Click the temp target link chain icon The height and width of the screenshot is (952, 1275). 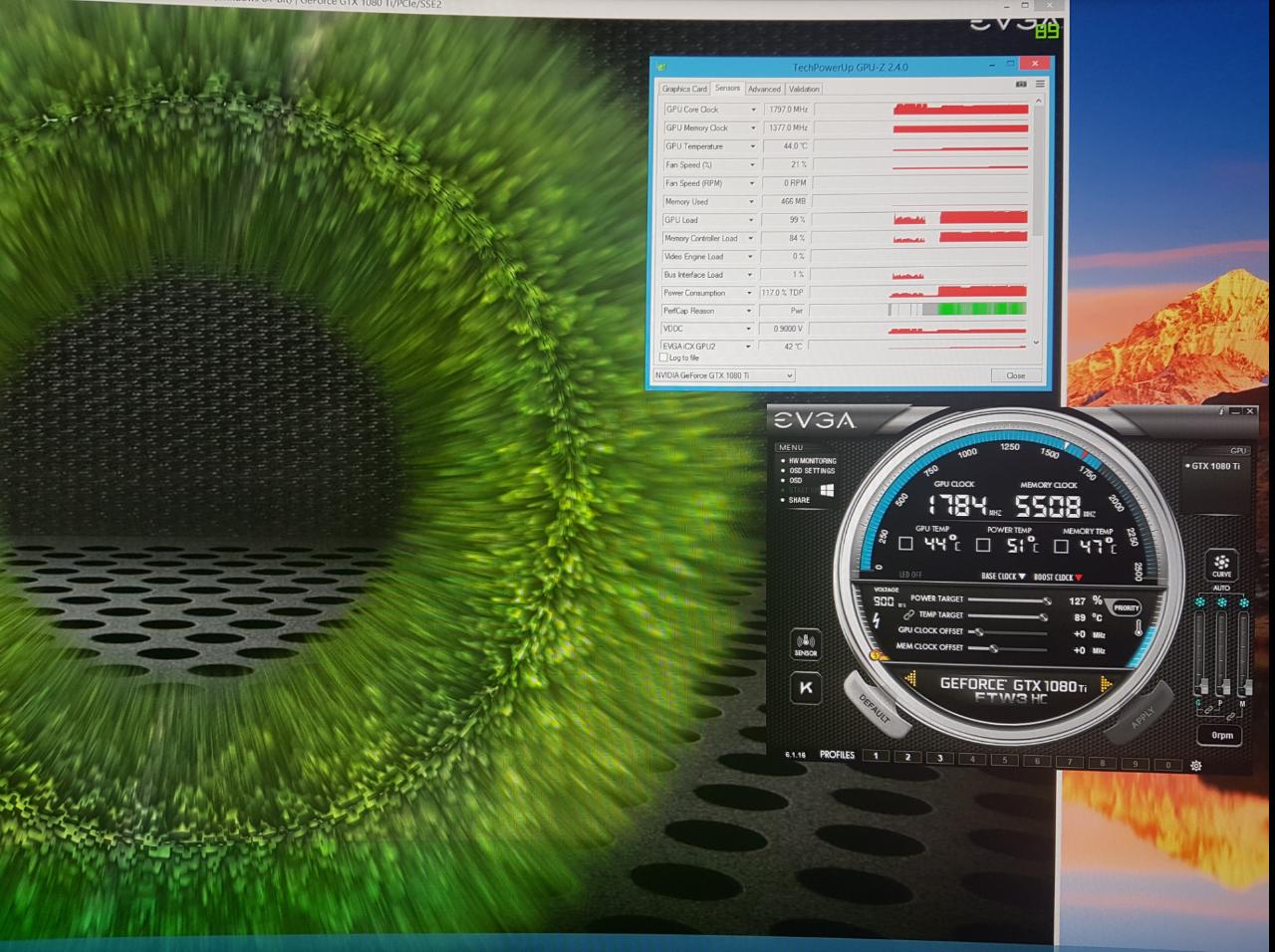click(908, 614)
